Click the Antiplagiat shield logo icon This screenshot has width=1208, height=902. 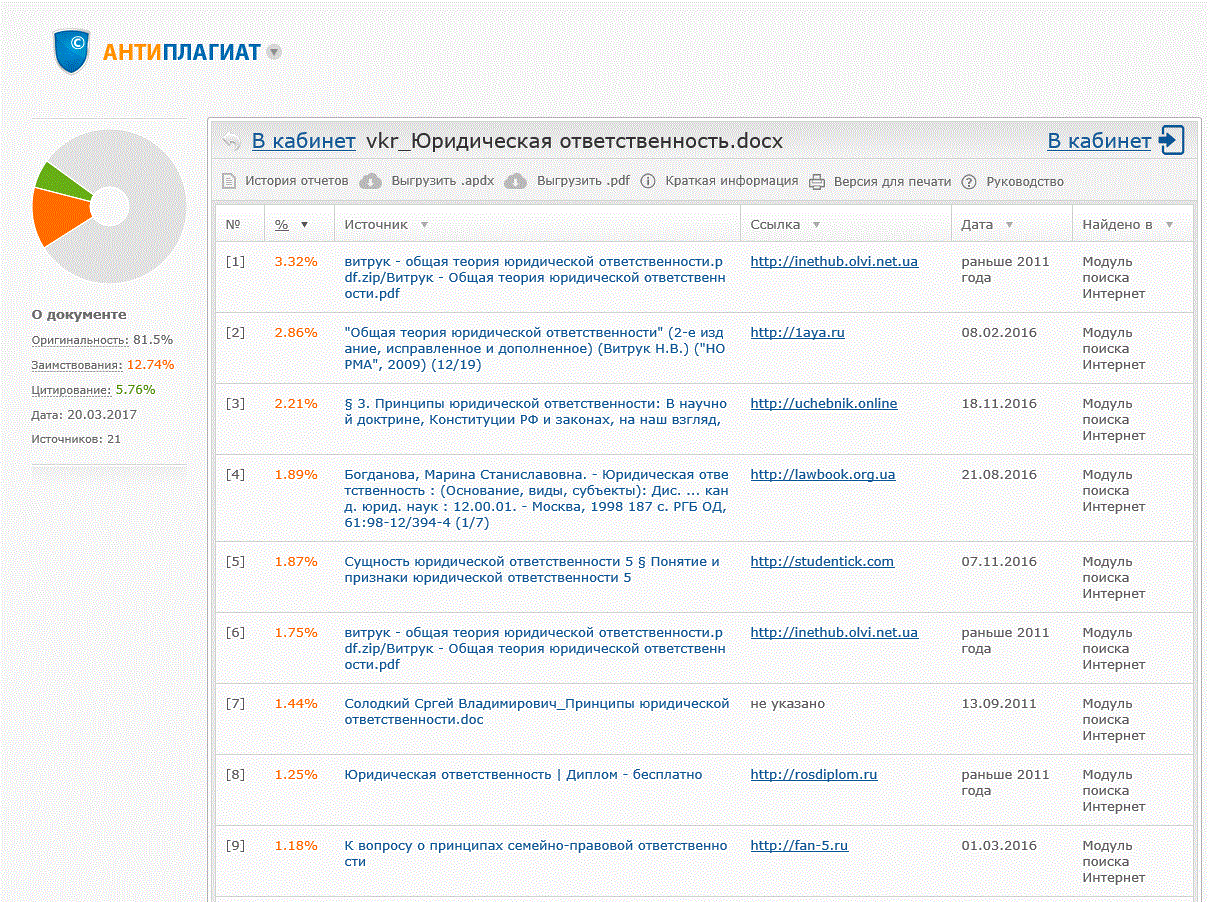(72, 52)
